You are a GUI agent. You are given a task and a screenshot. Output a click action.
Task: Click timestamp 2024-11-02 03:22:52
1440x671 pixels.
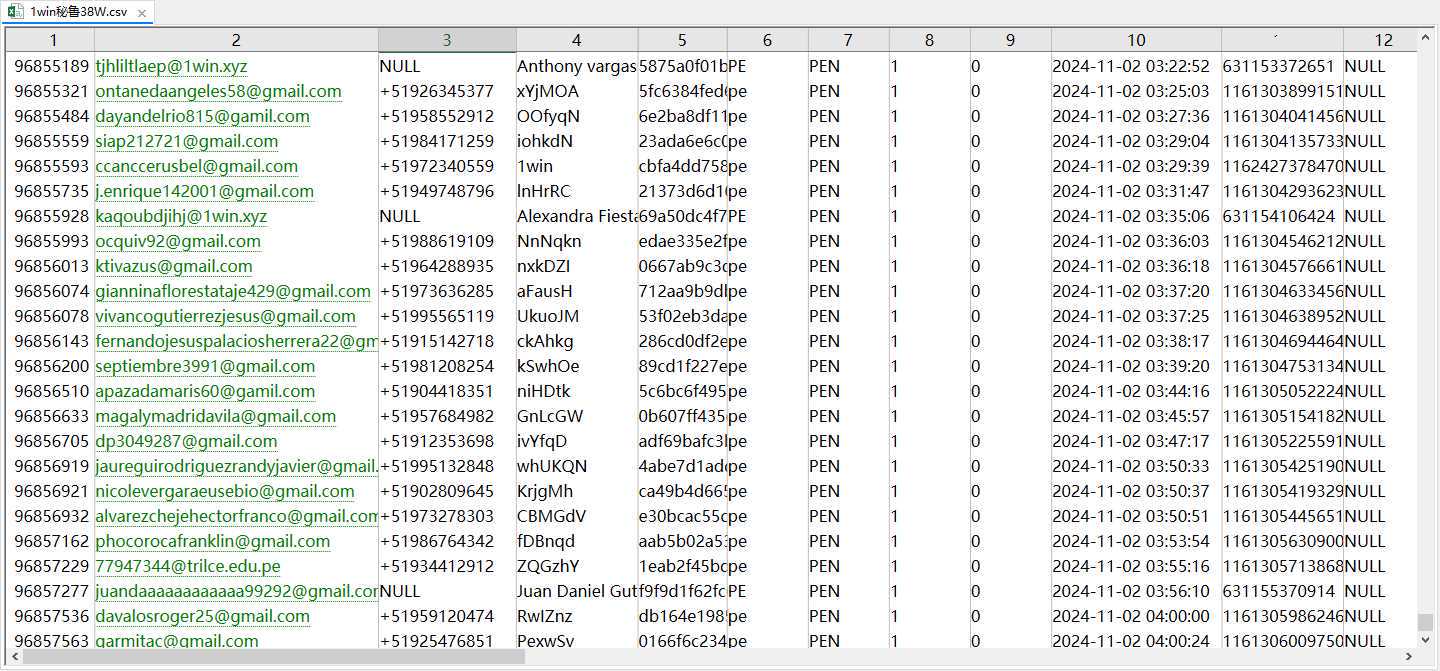pos(1130,66)
